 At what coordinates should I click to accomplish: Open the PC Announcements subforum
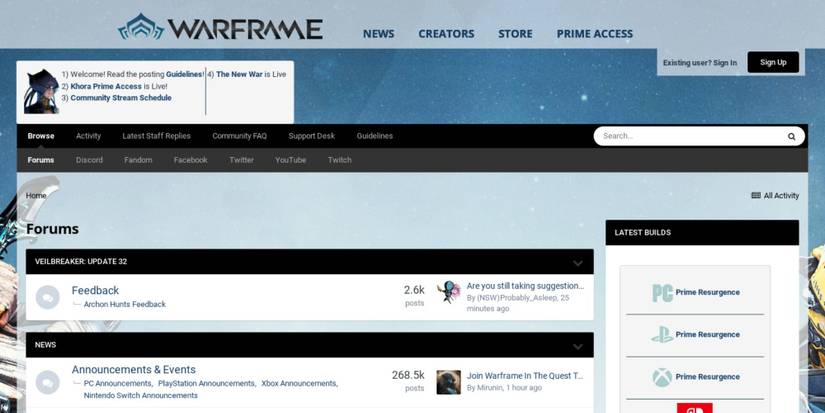pyautogui.click(x=117, y=384)
